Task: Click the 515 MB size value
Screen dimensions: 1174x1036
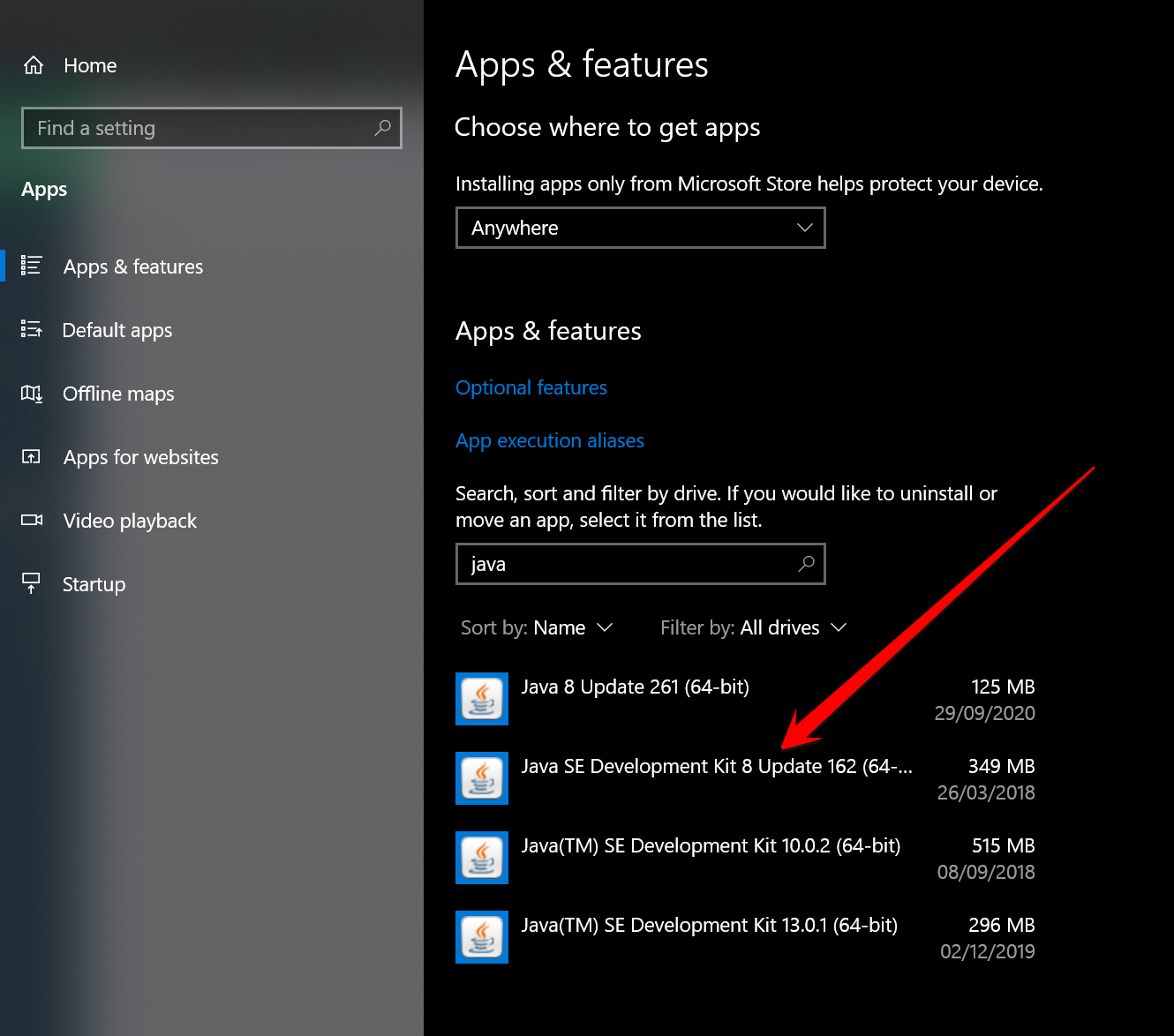Action: coord(1003,845)
